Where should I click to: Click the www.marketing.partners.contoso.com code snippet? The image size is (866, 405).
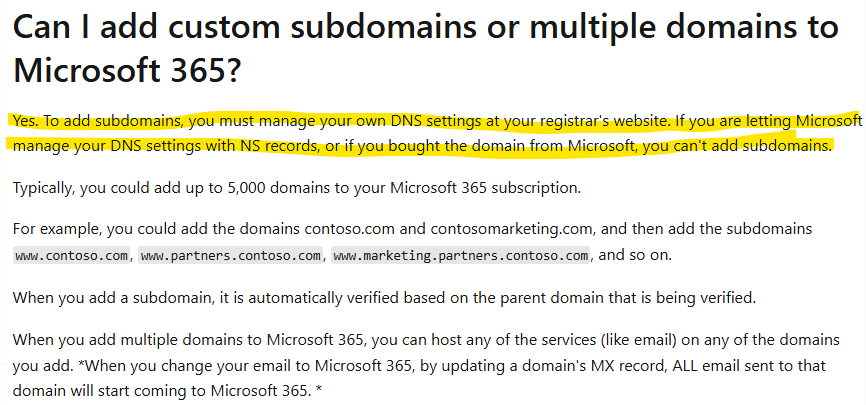(461, 256)
